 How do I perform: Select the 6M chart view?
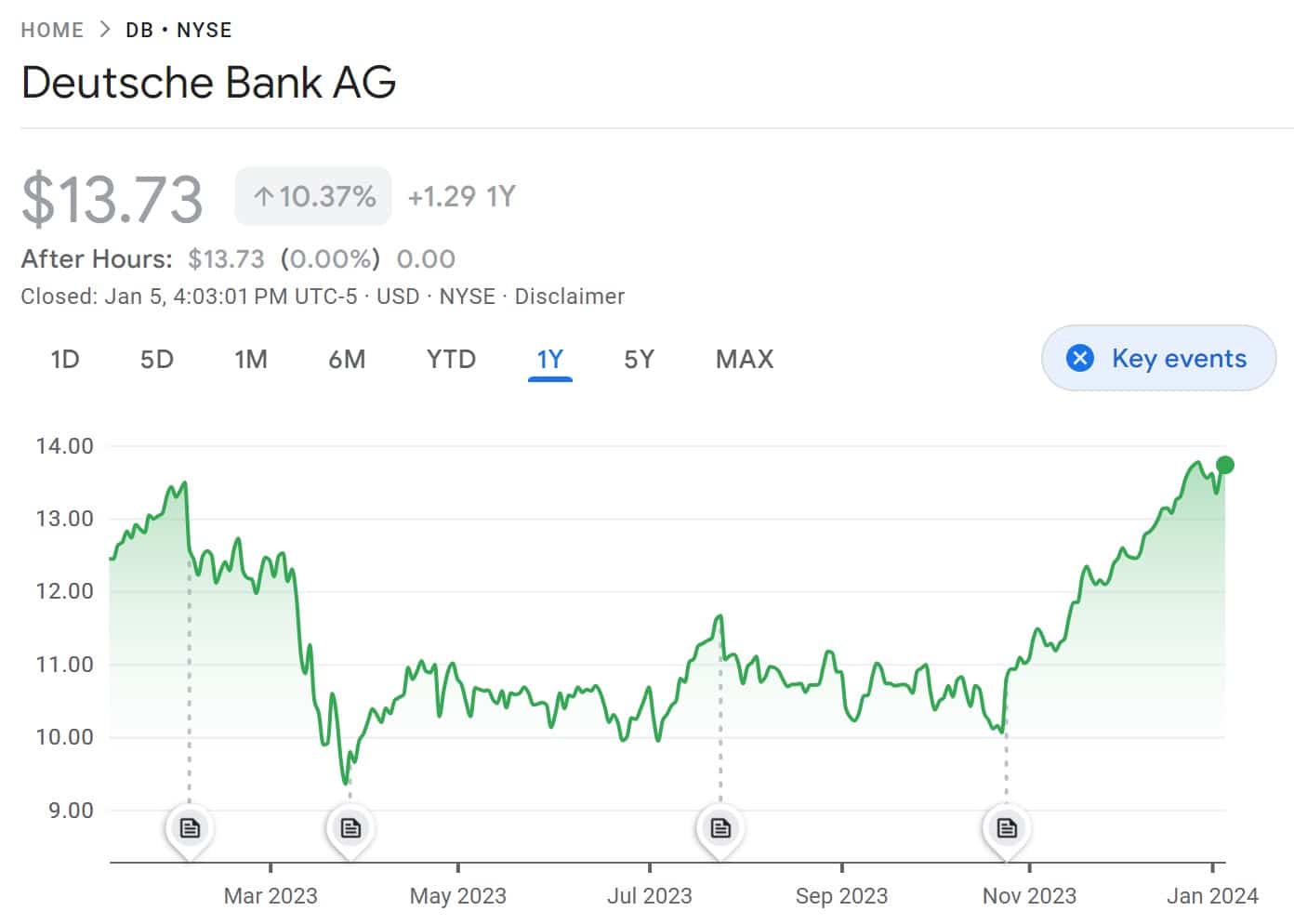click(347, 359)
